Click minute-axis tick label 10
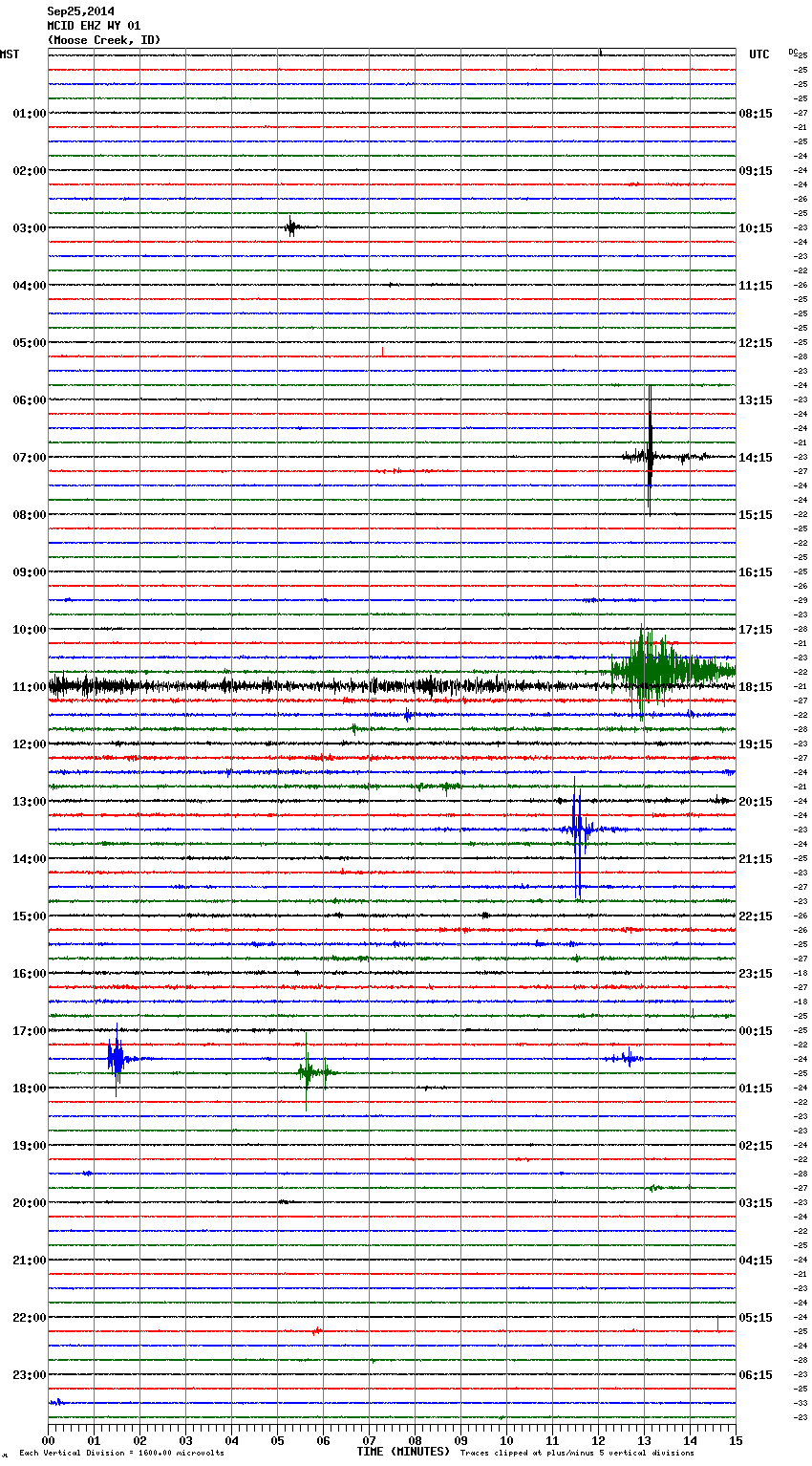 [506, 1440]
